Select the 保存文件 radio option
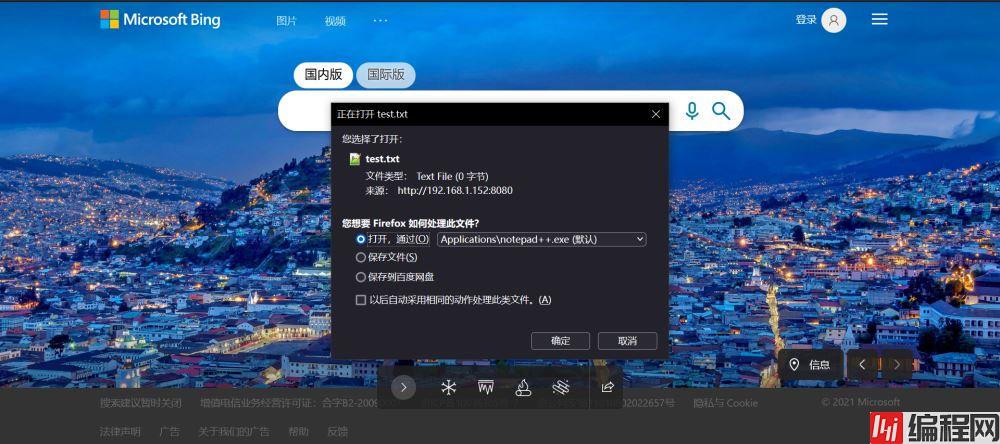Viewport: 1000px width, 444px height. pyautogui.click(x=361, y=258)
